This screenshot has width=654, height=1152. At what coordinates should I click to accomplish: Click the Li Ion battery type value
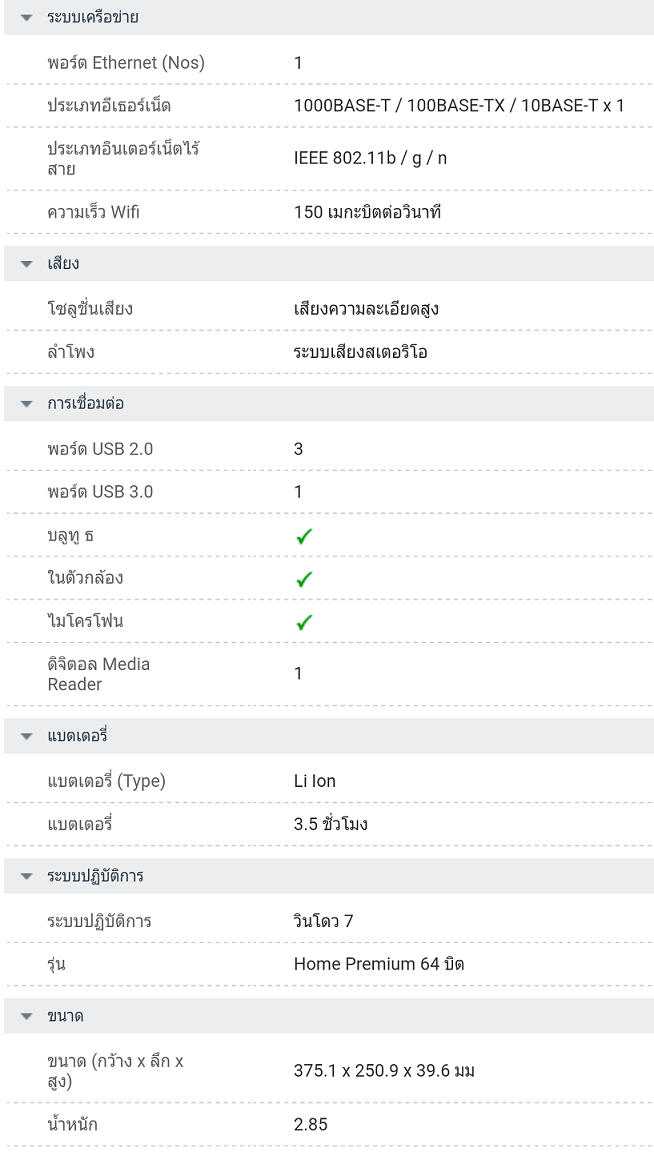(x=315, y=781)
